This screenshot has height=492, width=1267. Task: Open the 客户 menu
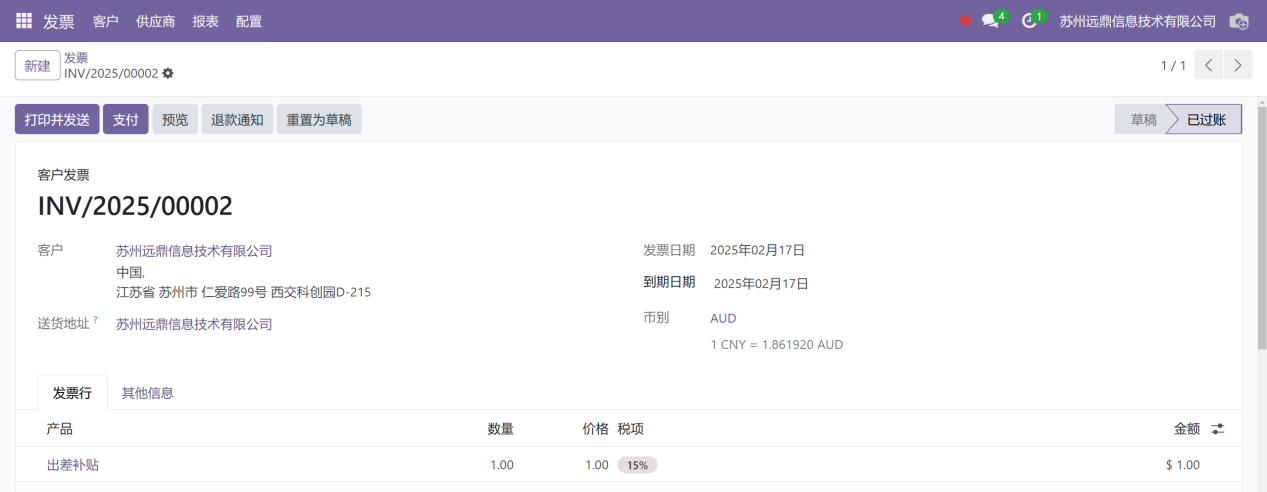point(105,21)
